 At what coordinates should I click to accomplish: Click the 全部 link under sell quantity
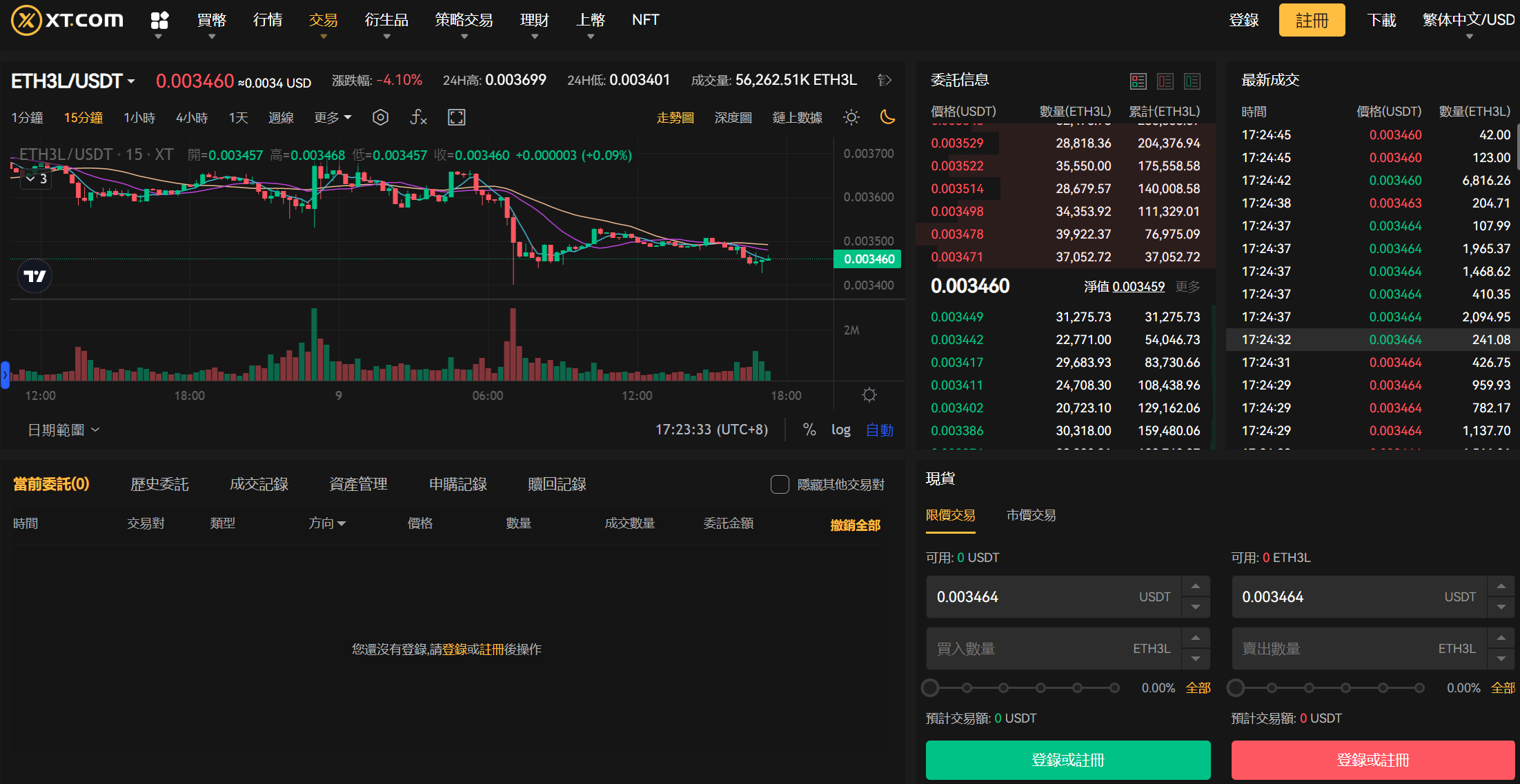pos(1503,688)
